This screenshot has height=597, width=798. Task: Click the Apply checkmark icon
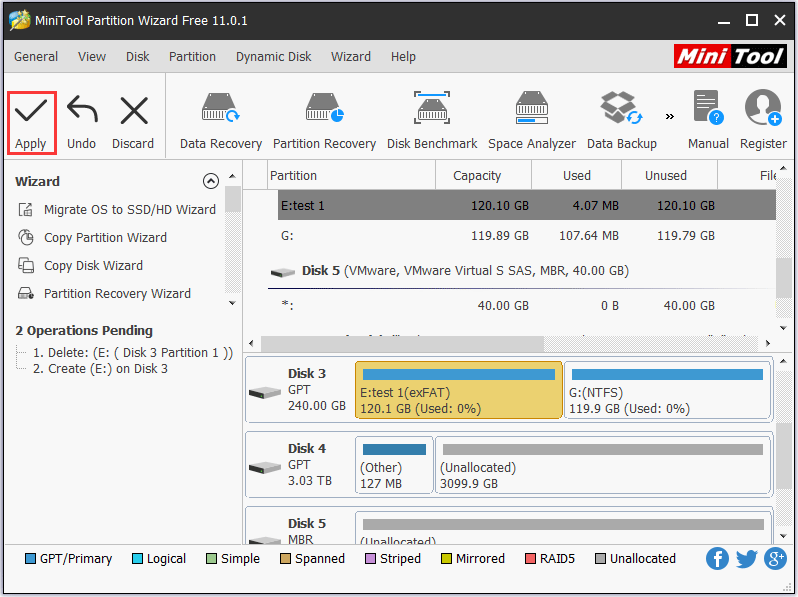[x=31, y=112]
